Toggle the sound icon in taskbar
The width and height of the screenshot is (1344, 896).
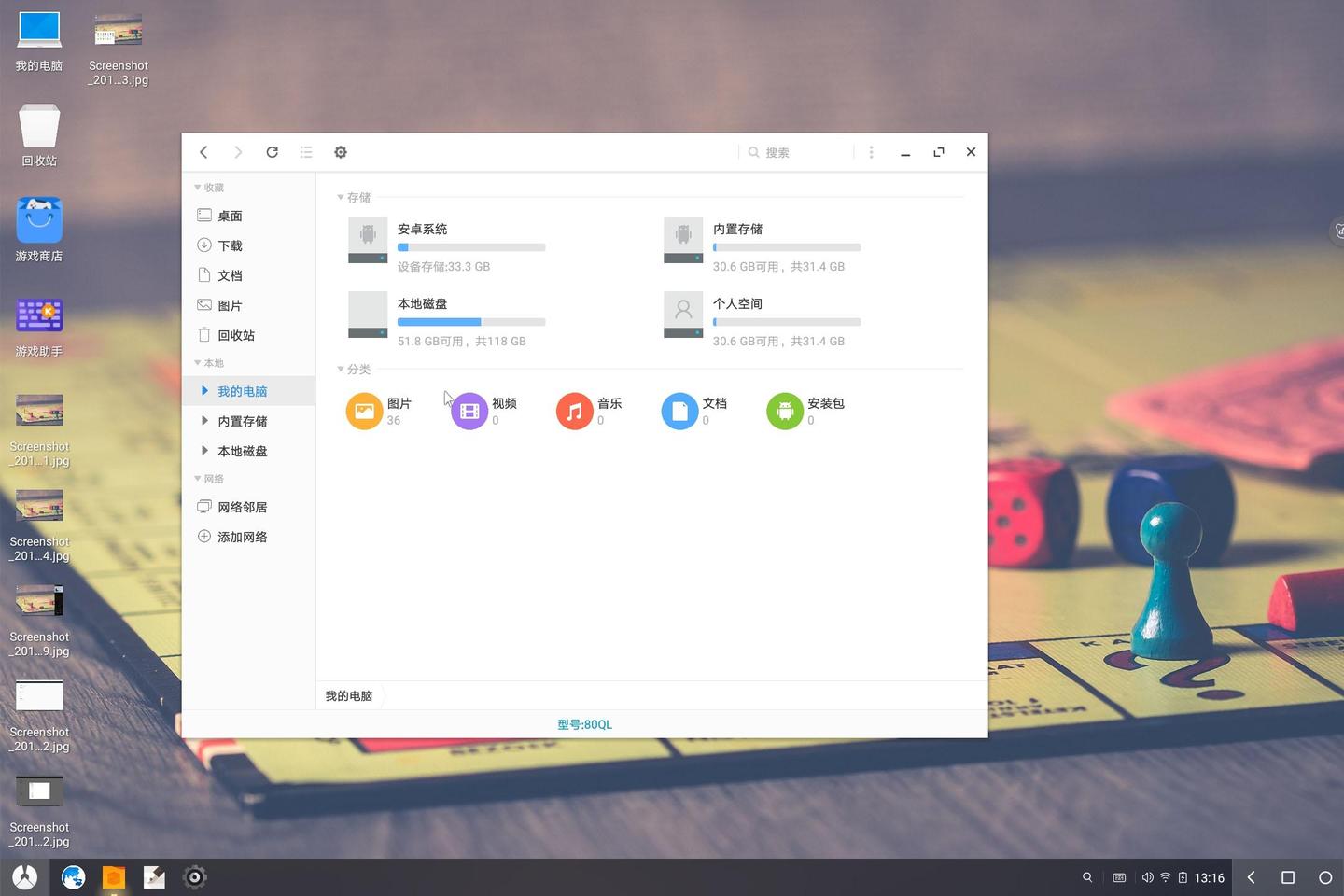[x=1147, y=877]
